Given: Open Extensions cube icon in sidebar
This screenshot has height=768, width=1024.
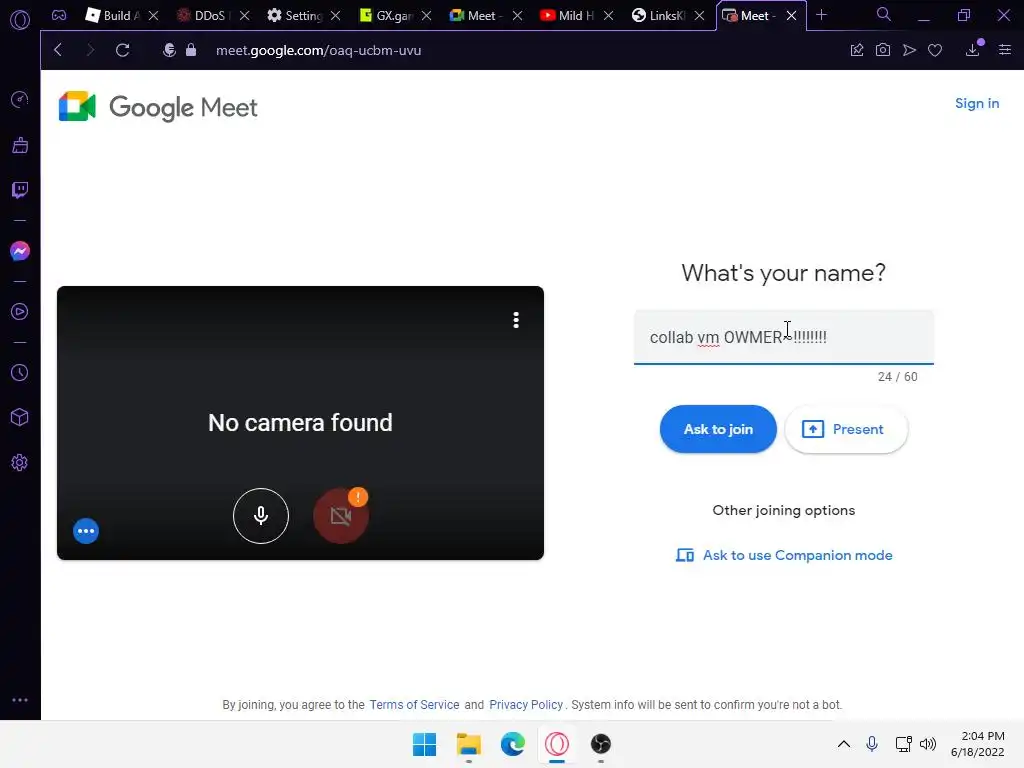Looking at the screenshot, I should tap(20, 417).
